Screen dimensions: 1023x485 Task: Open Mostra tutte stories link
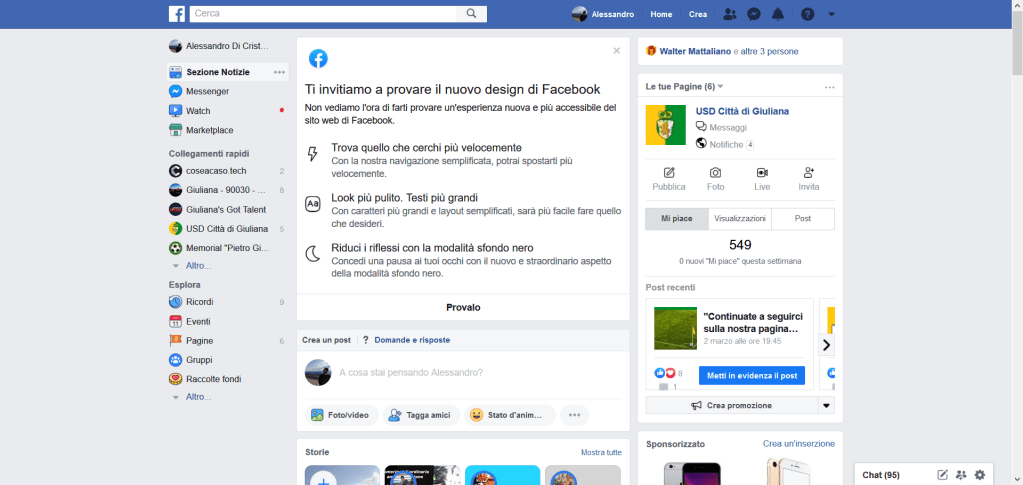(x=601, y=453)
